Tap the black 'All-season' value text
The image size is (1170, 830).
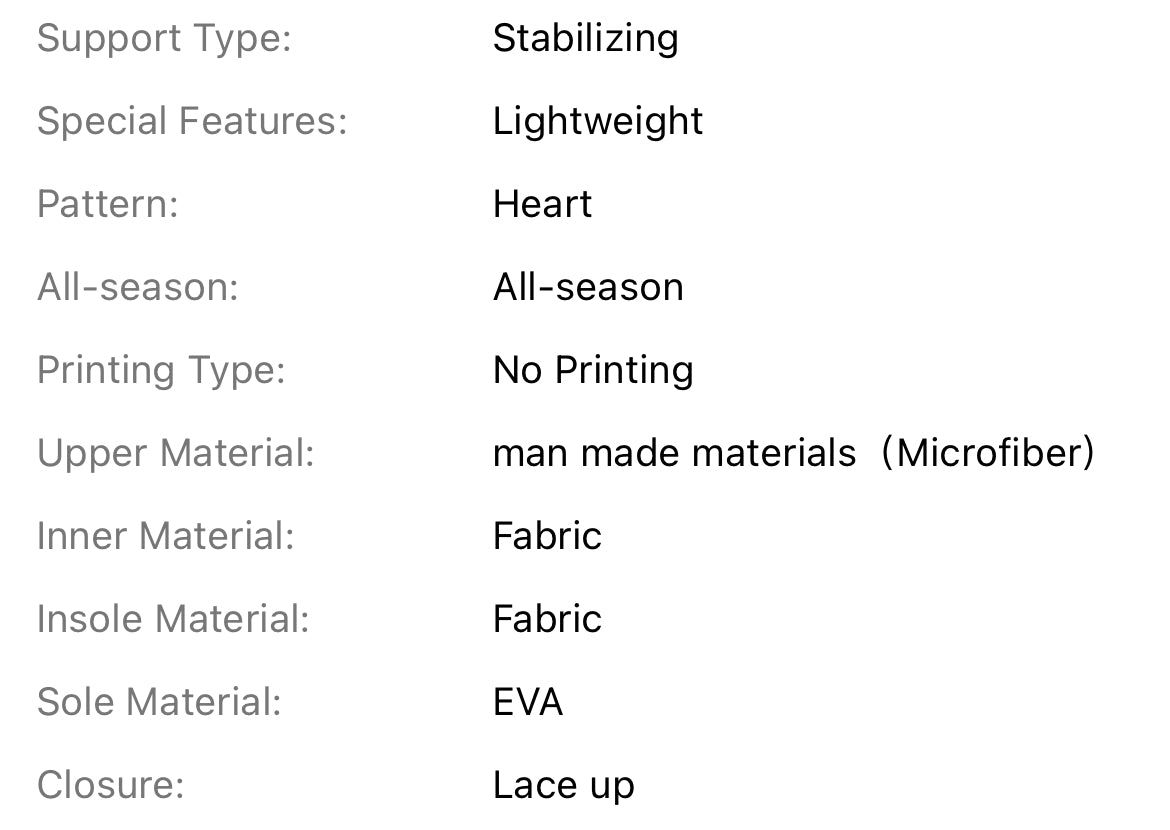click(x=588, y=288)
